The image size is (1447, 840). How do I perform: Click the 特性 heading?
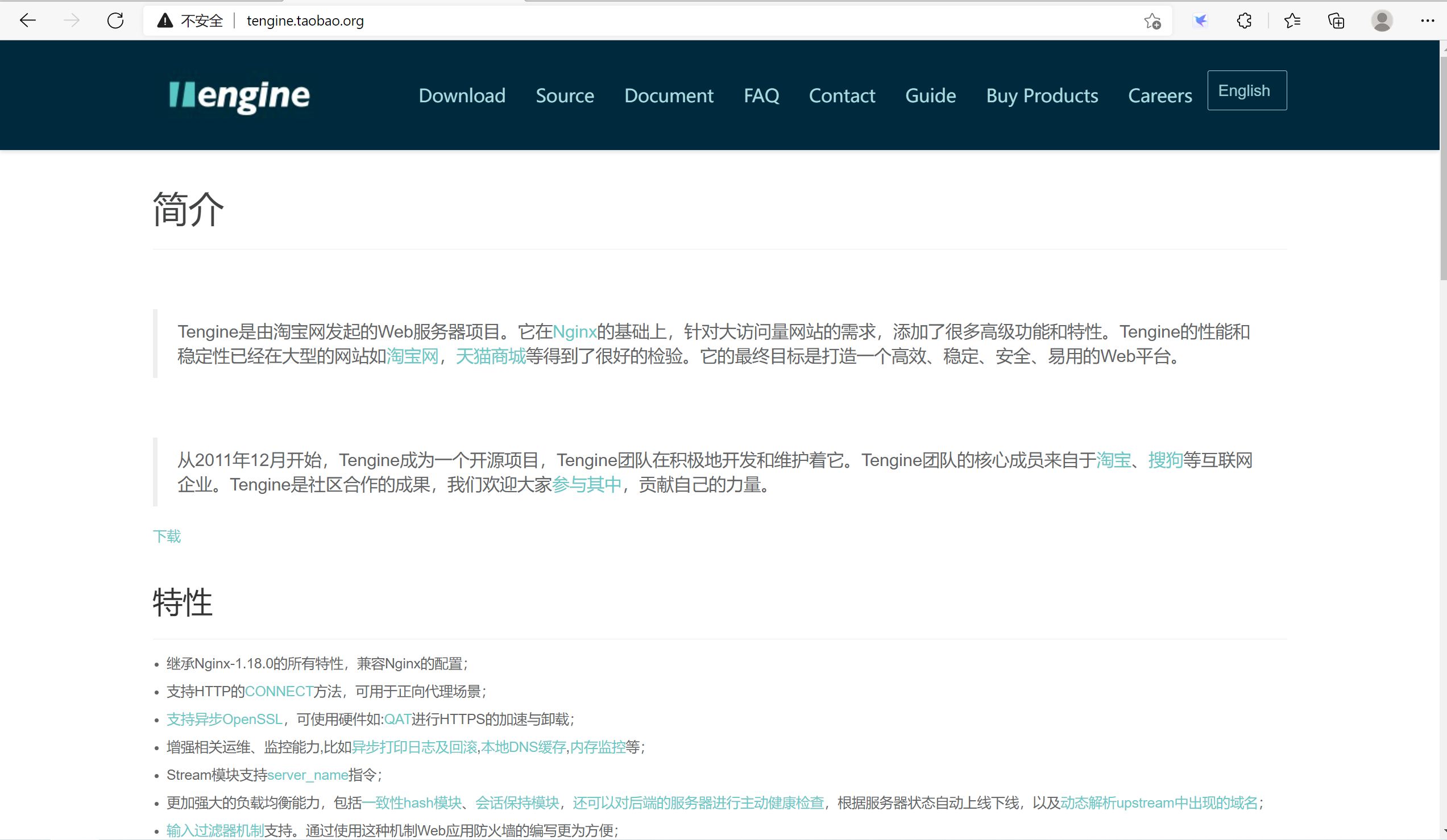tap(183, 602)
